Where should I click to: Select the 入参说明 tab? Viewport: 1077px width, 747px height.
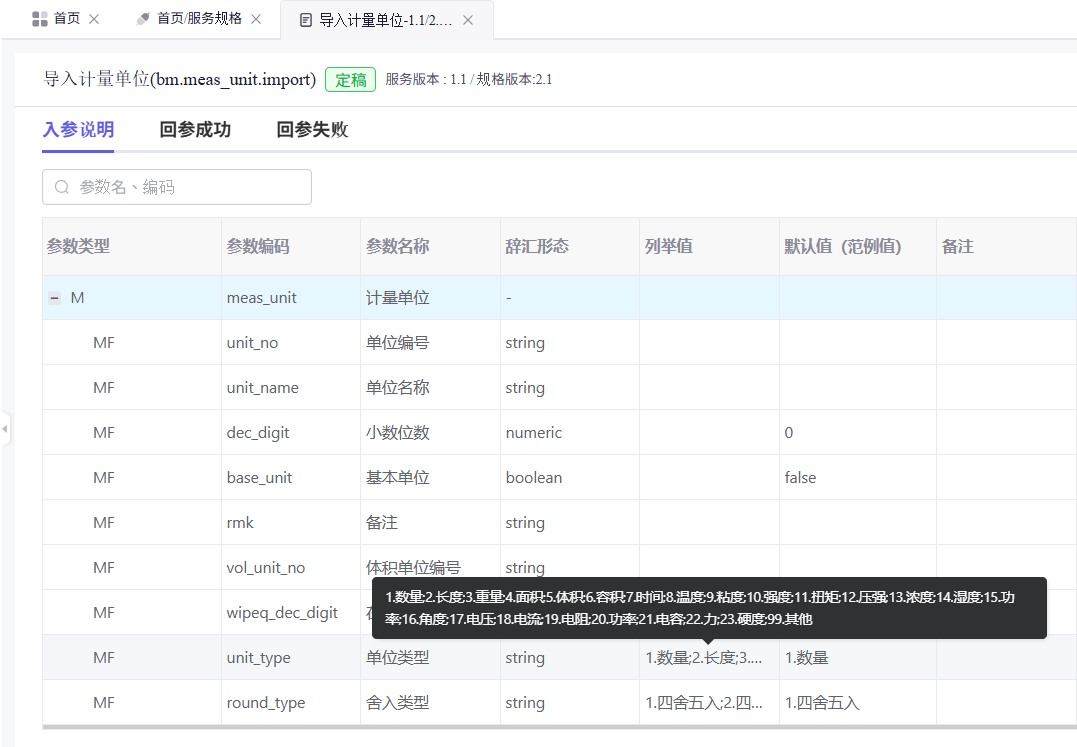pos(78,130)
